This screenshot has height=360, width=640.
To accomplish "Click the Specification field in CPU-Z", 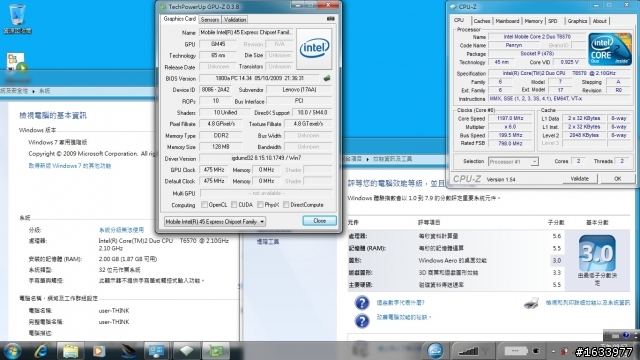I will pos(559,73).
